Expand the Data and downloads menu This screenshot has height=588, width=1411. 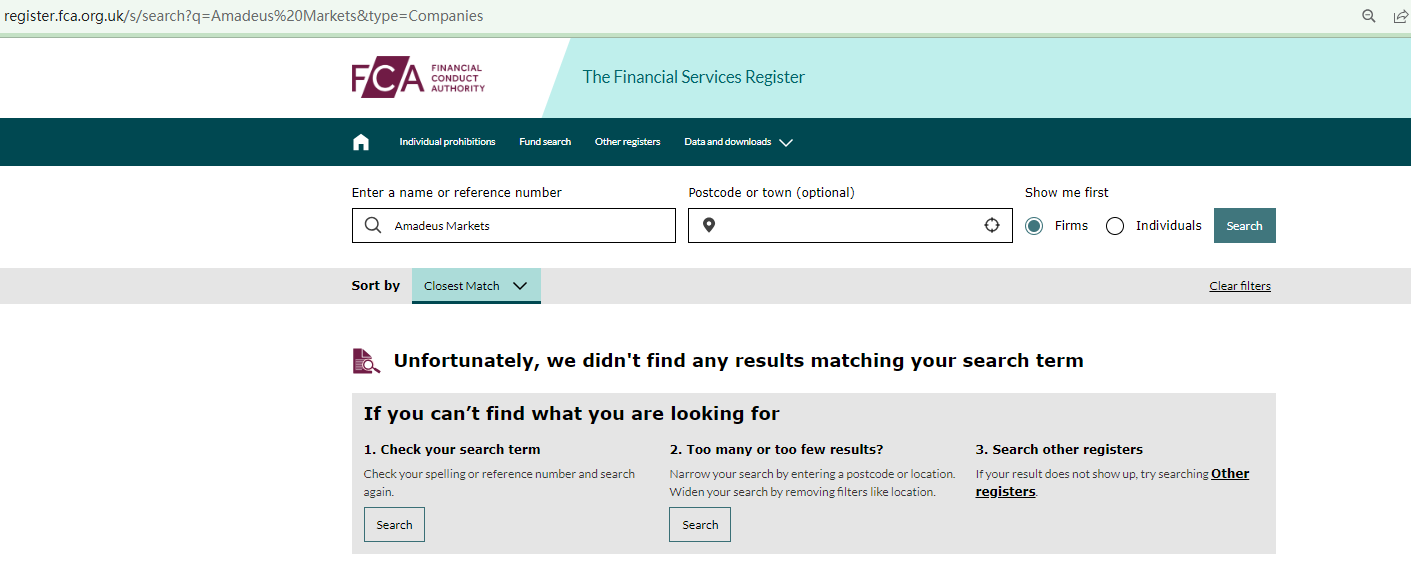pyautogui.click(x=738, y=142)
